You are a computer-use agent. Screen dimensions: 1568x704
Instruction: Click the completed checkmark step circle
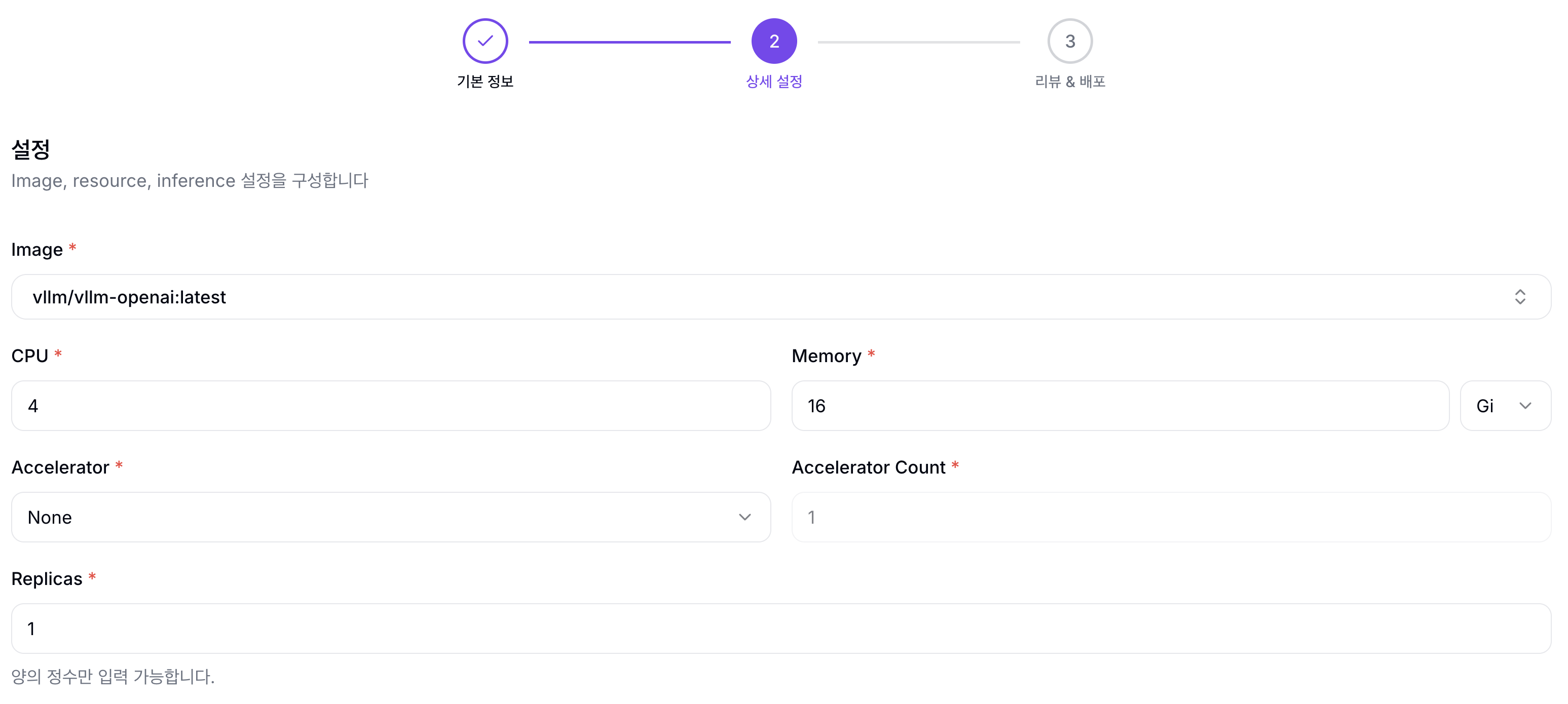pos(485,41)
